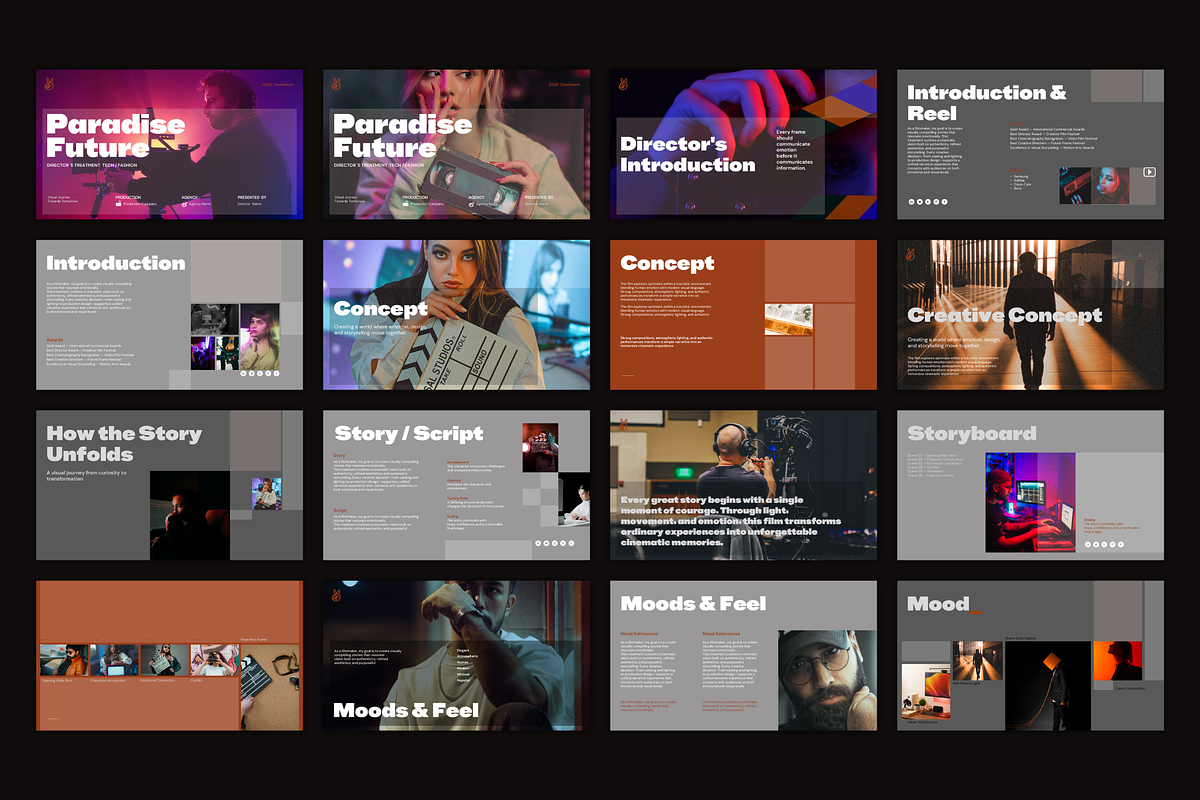1200x800 pixels.
Task: Click the orange box head figure photo
Action: click(x=1047, y=686)
